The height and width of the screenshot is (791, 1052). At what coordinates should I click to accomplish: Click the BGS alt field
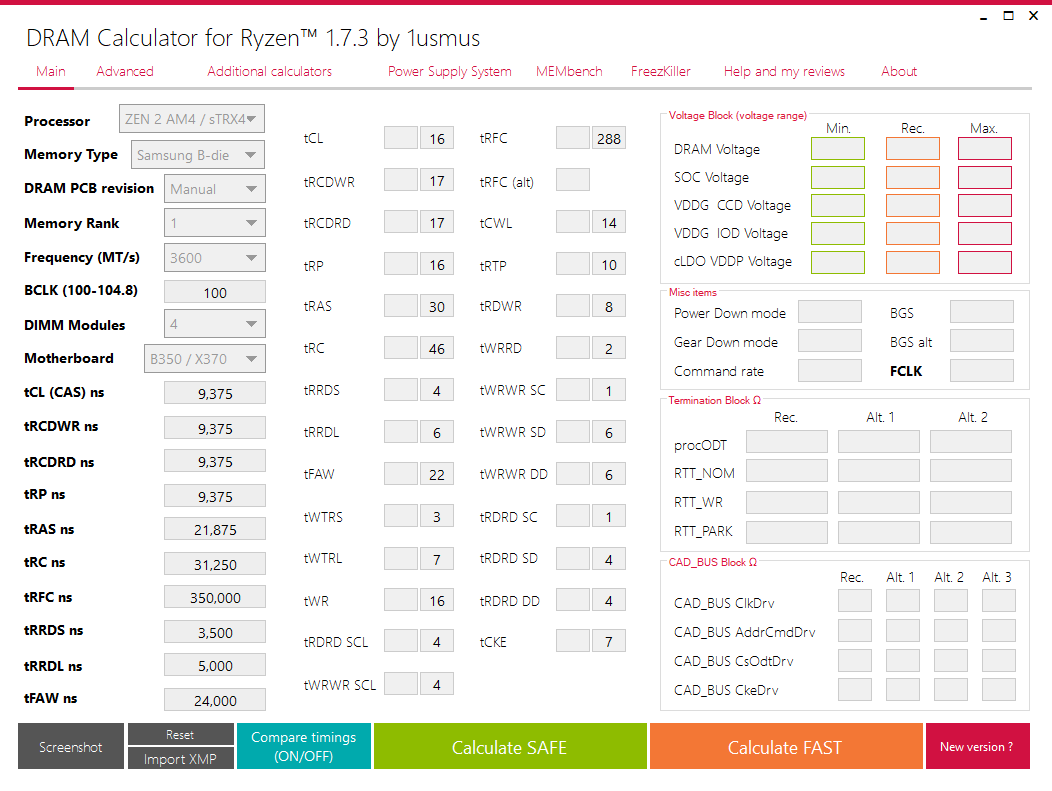click(x=982, y=341)
